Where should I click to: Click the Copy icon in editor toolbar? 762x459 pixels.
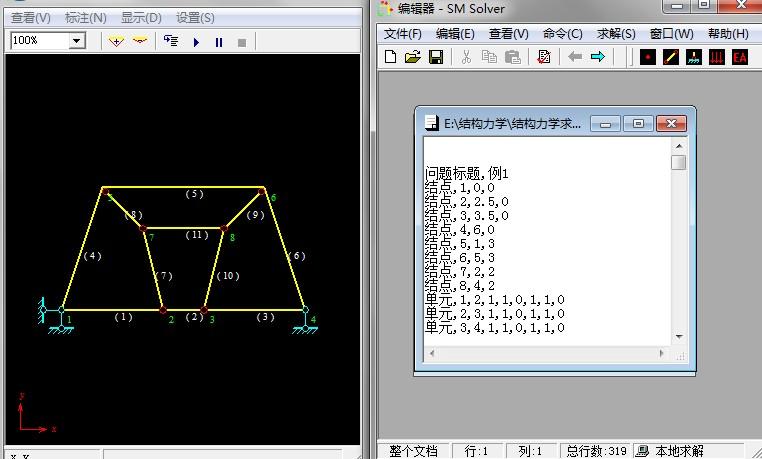[x=489, y=57]
